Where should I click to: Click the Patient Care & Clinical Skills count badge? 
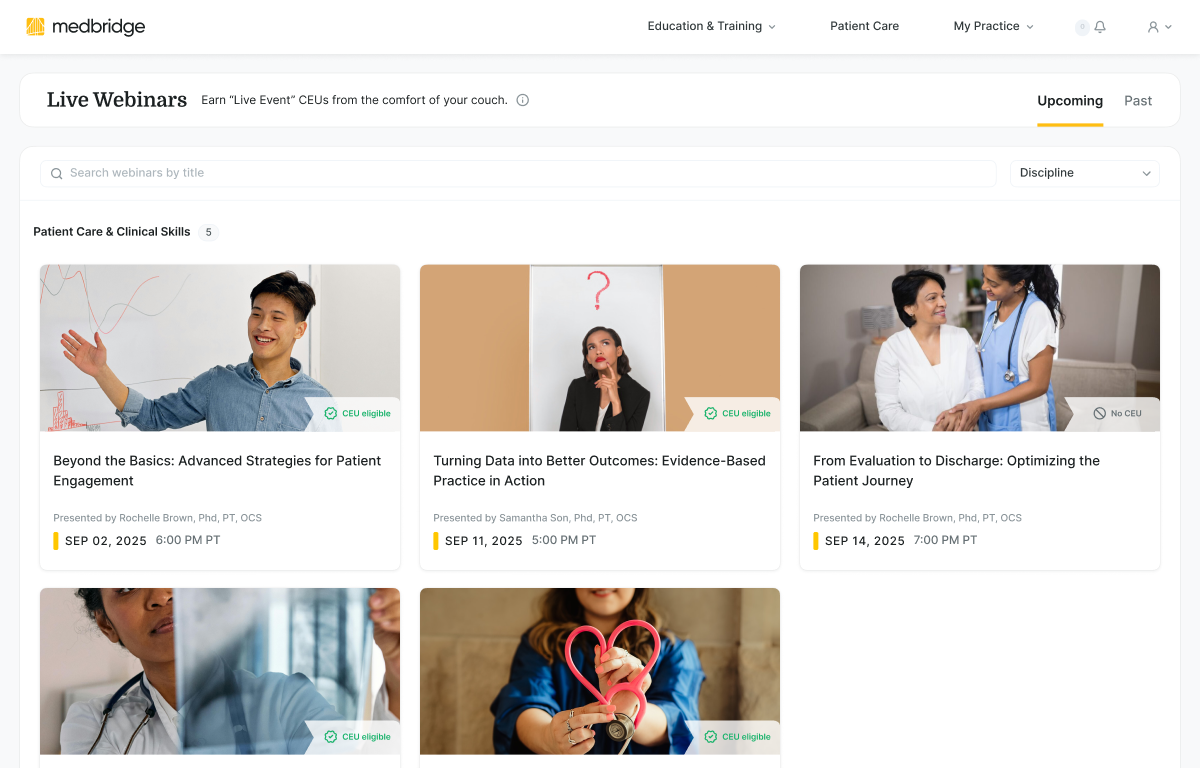click(x=208, y=231)
